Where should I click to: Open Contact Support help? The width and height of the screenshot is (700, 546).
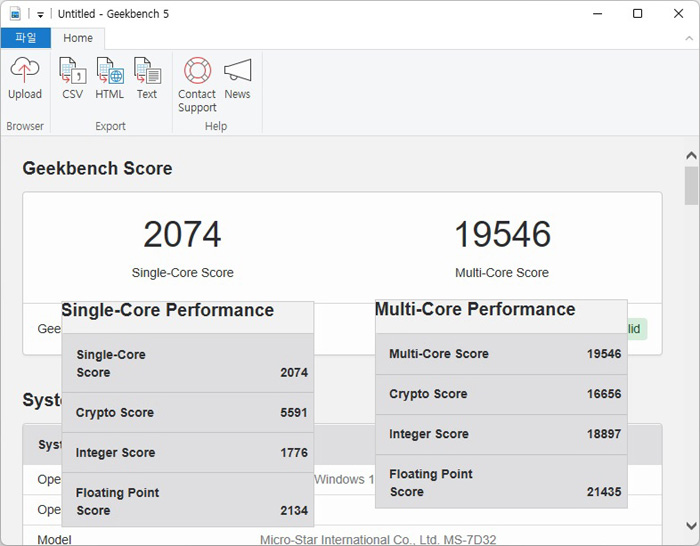click(x=197, y=85)
